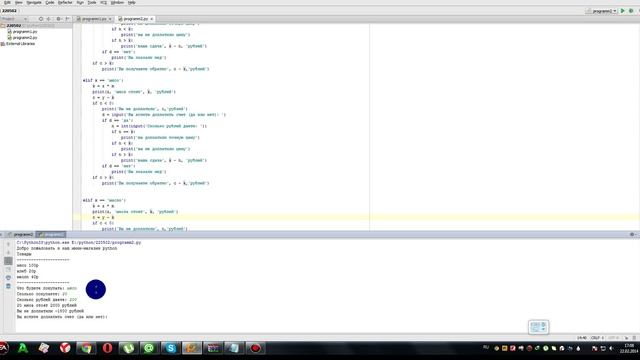Screen dimensions: 640x360
Task: Open the uTorrent taskbar icon
Action: (x=129, y=348)
